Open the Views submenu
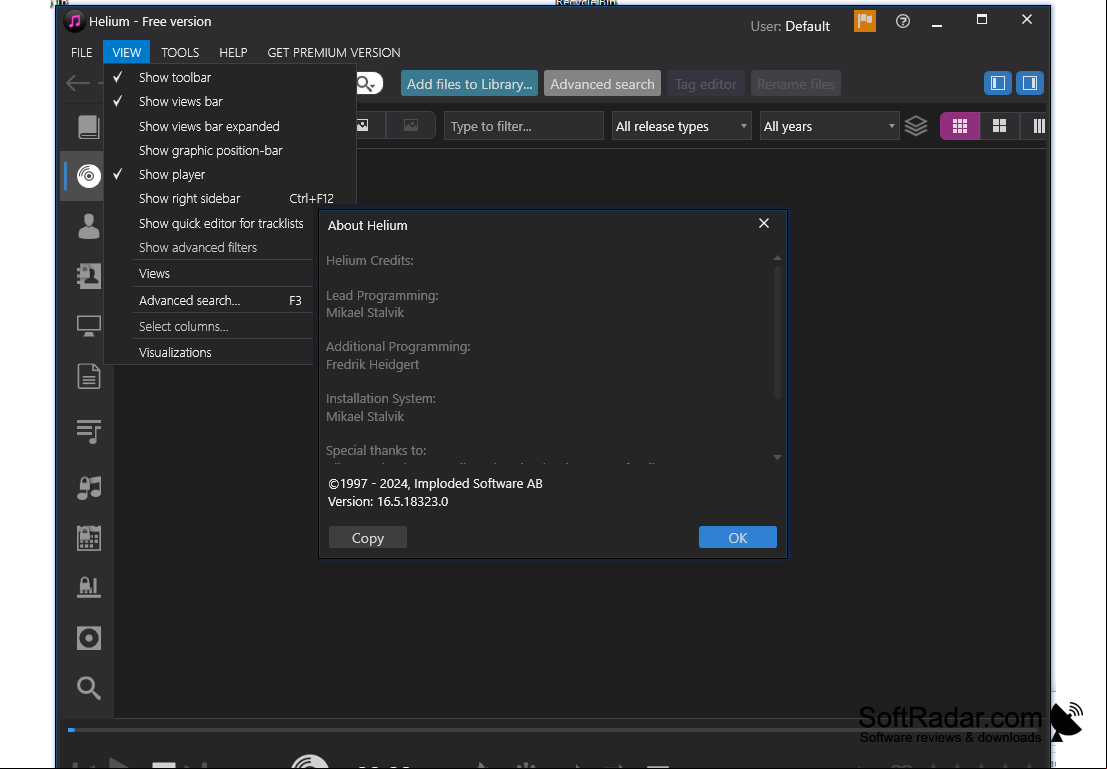The width and height of the screenshot is (1107, 769). pyautogui.click(x=154, y=273)
